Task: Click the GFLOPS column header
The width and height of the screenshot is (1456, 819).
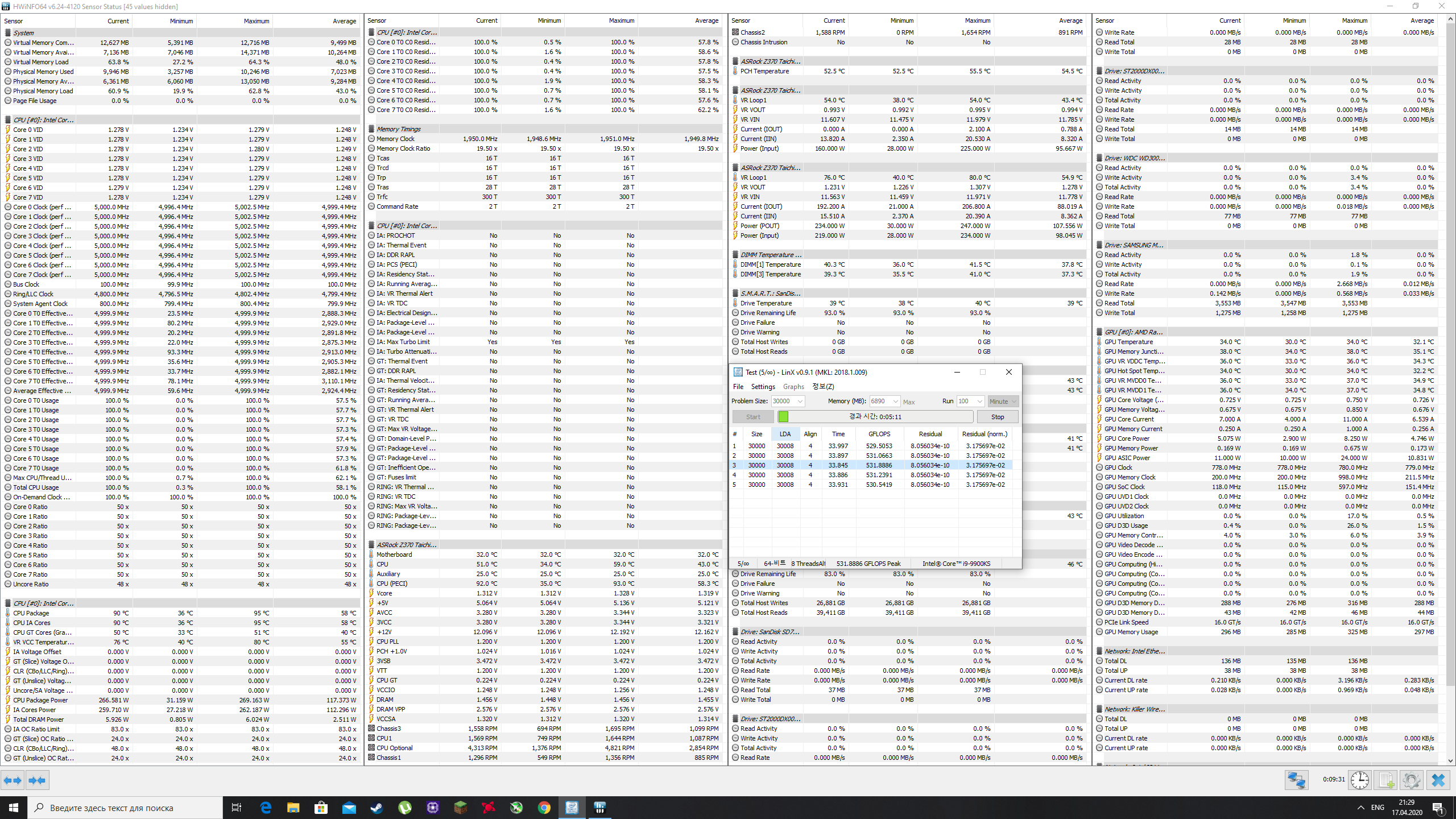Action: [879, 434]
